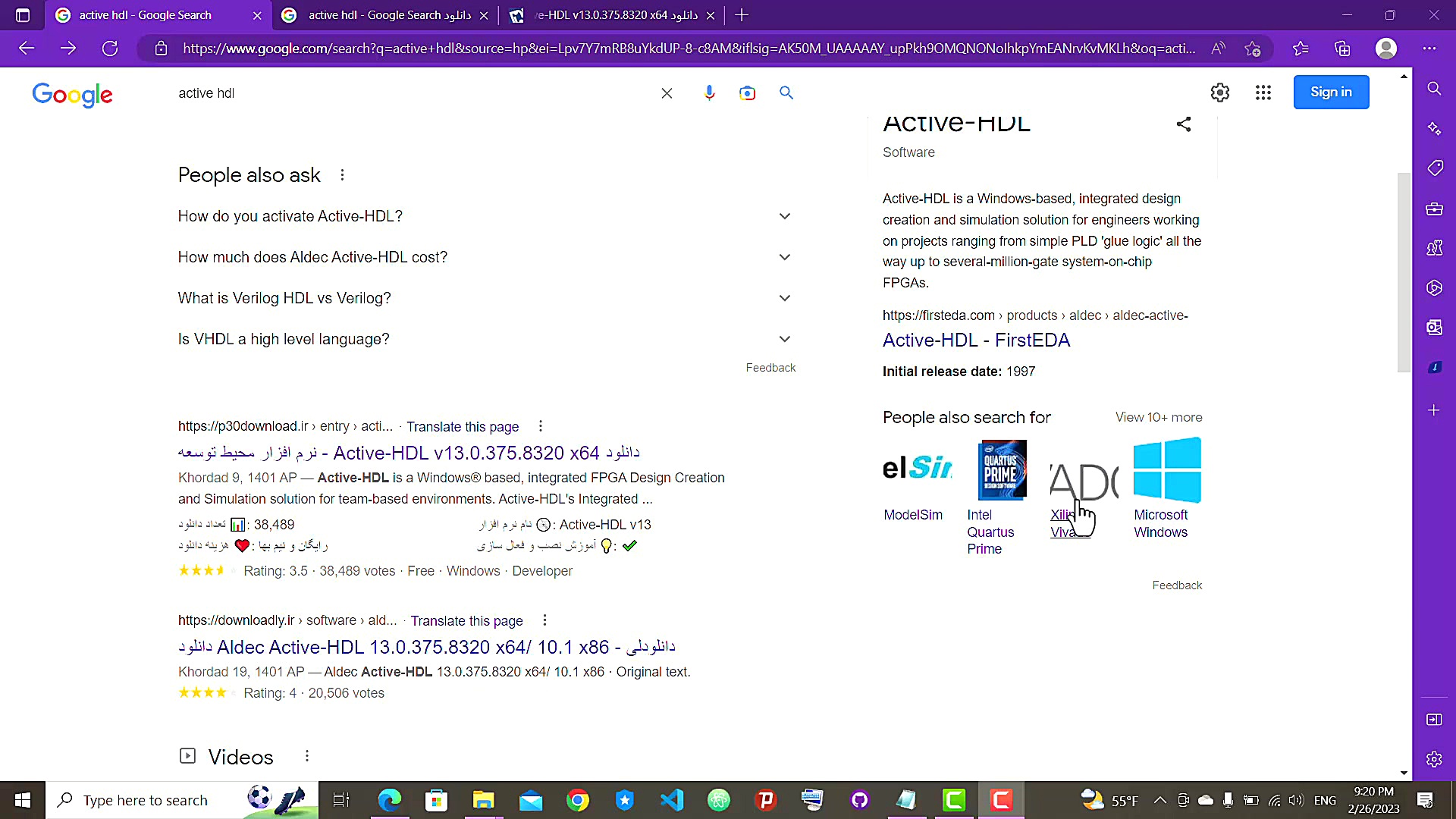Viewport: 1456px width, 819px height.
Task: Click the Sign in button
Action: (x=1331, y=92)
